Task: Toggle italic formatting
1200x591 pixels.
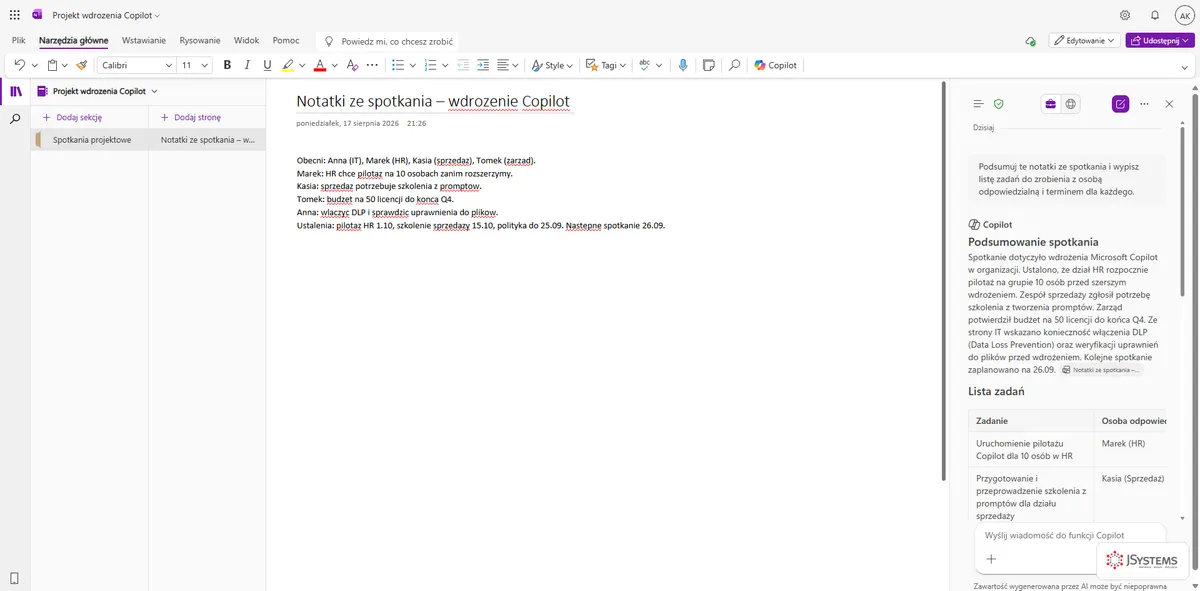Action: (247, 65)
